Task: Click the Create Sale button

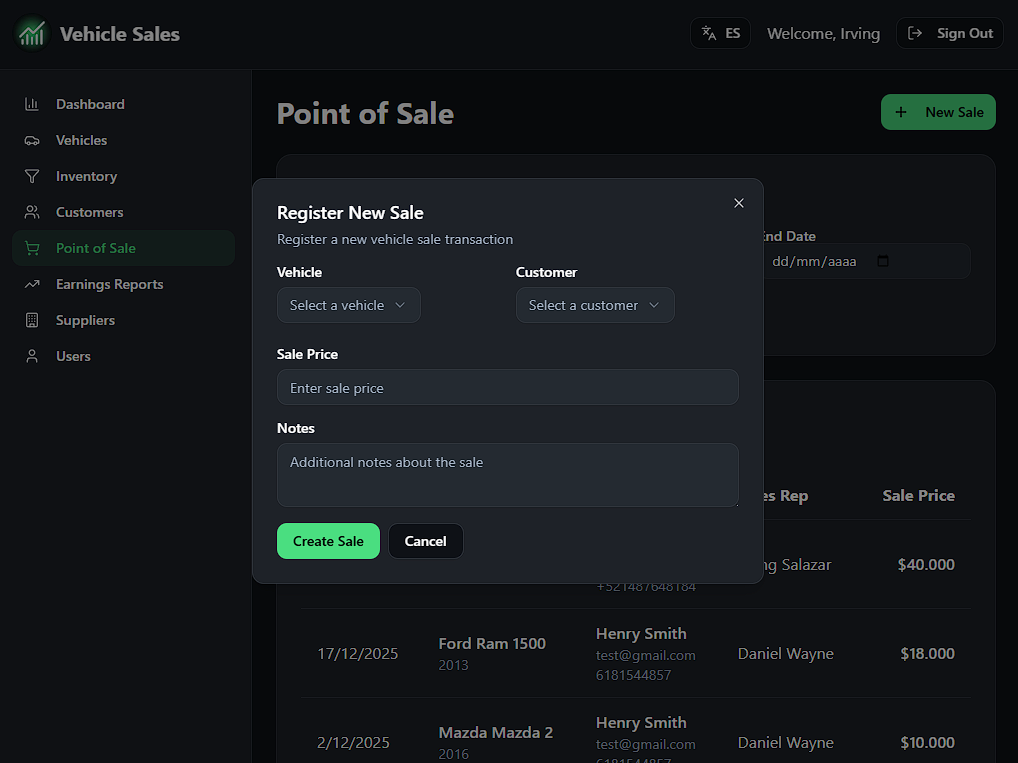Action: coord(328,541)
